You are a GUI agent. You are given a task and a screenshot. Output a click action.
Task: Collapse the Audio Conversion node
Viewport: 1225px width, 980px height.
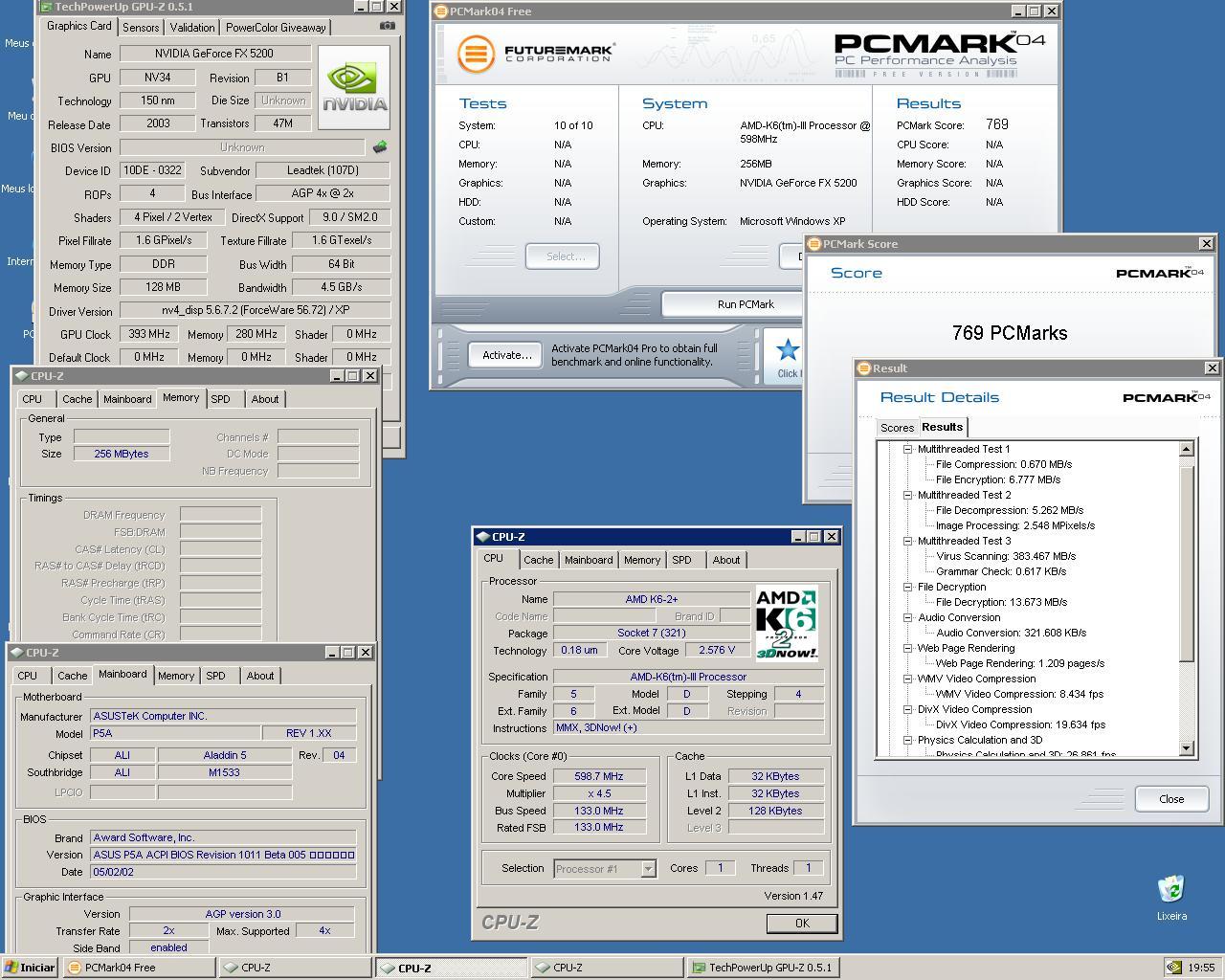pos(907,617)
